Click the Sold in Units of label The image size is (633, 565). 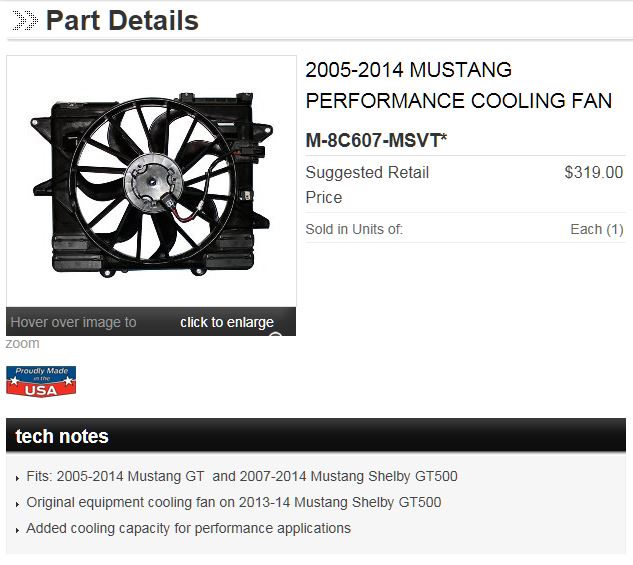click(x=354, y=229)
